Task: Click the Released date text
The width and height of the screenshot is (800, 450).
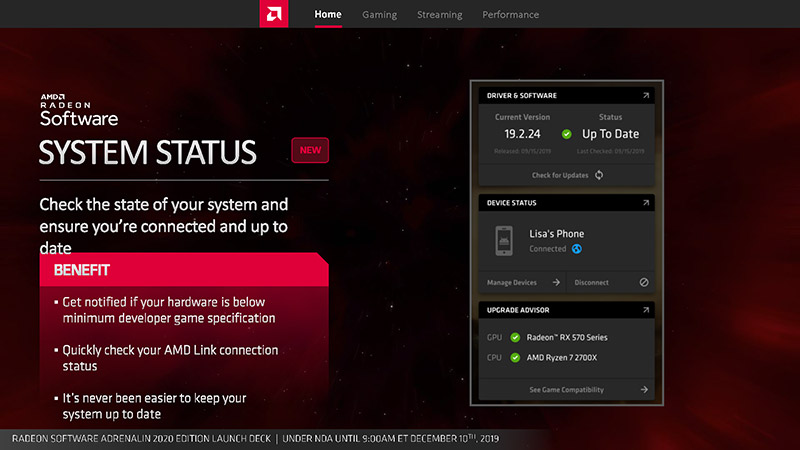Action: tap(522, 151)
